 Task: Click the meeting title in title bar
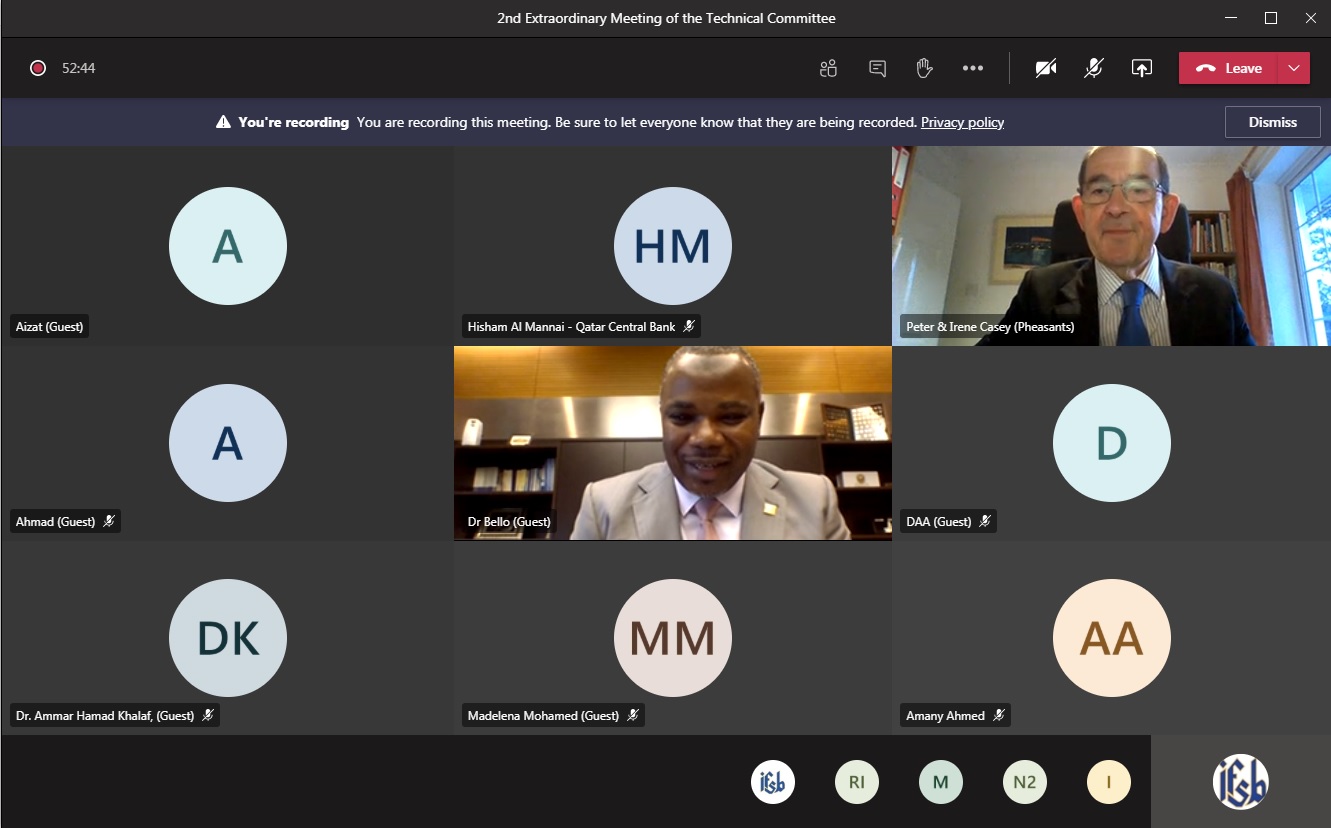tap(666, 18)
